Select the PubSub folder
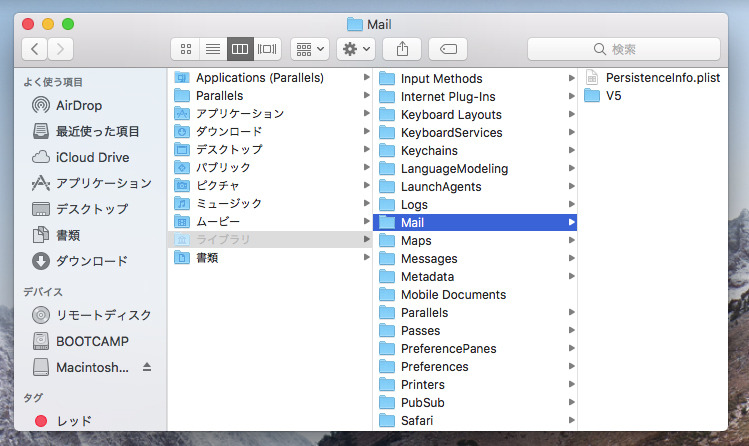Screen dimensions: 749x446 (475, 403)
